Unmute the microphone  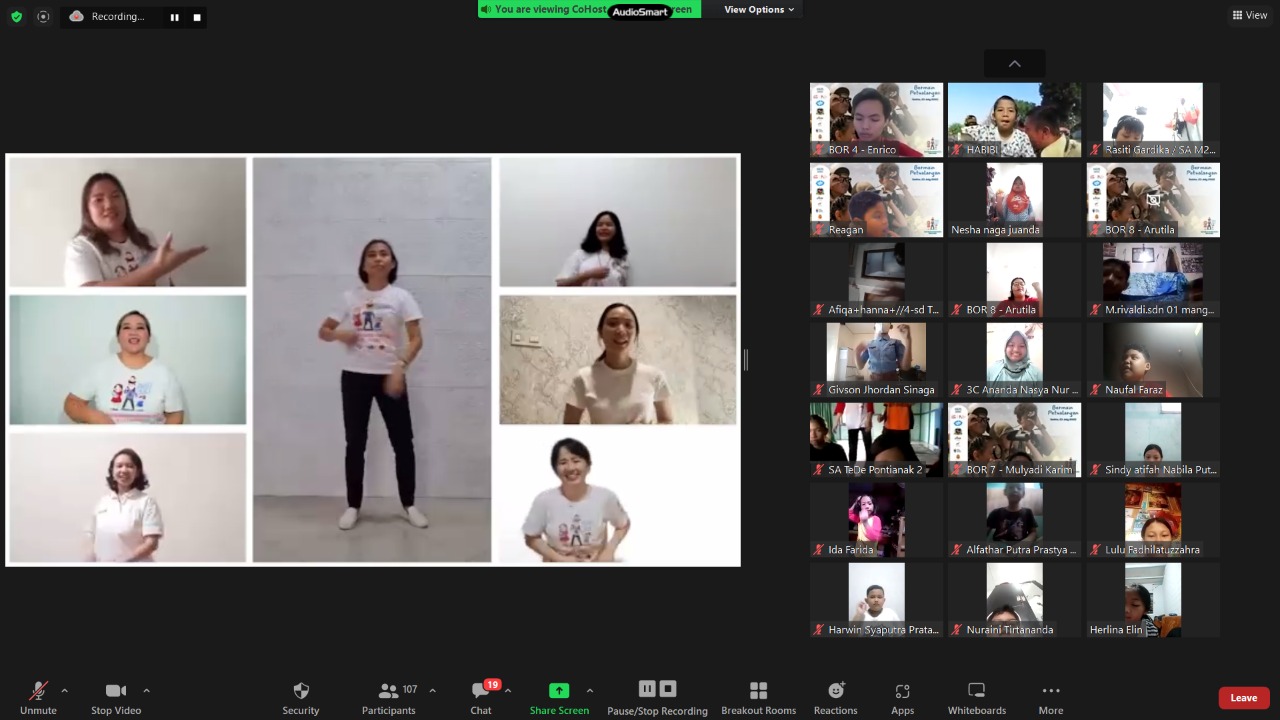coord(38,697)
